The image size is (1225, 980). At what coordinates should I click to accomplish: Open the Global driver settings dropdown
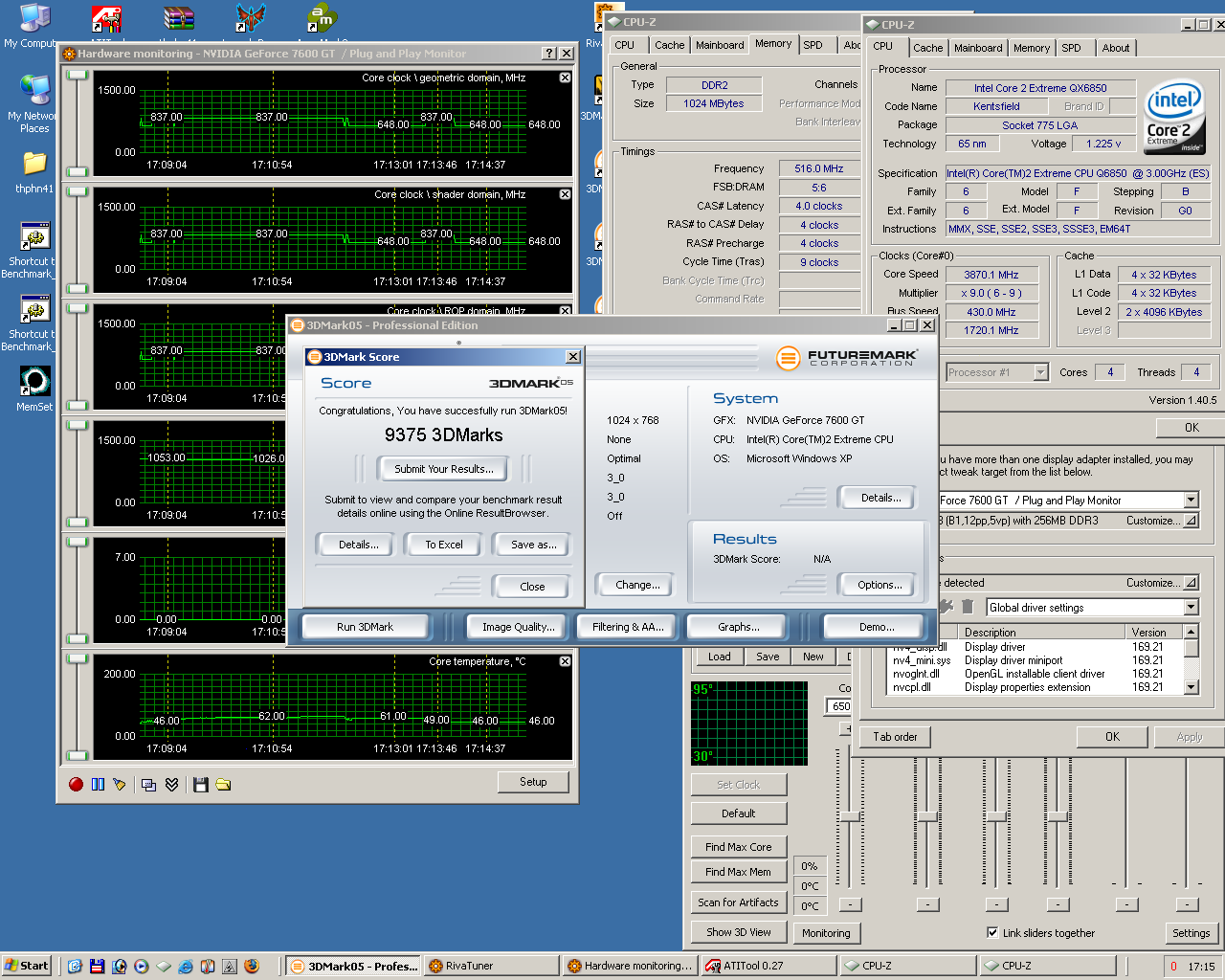pyautogui.click(x=1191, y=608)
